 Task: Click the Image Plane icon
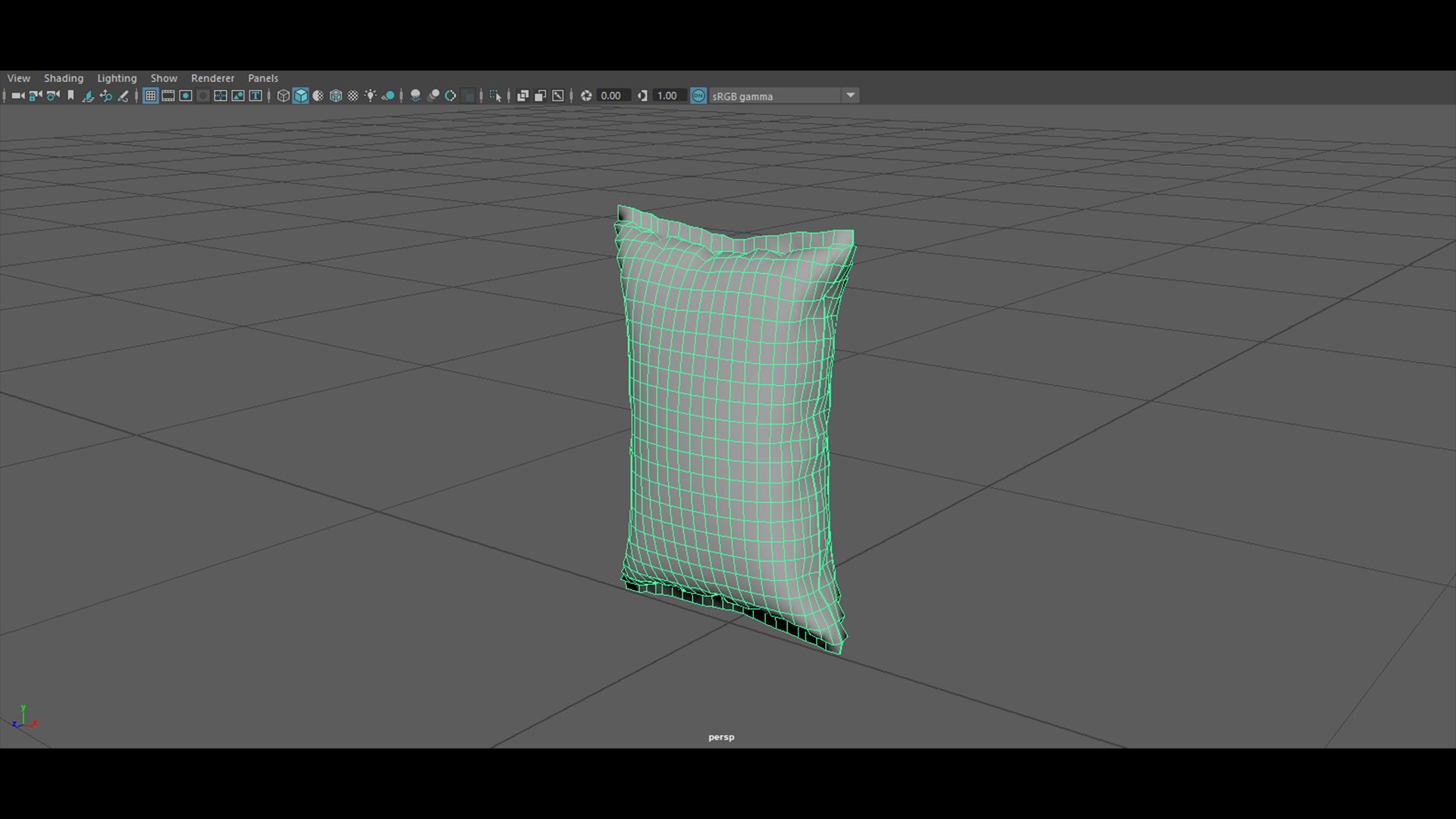88,96
